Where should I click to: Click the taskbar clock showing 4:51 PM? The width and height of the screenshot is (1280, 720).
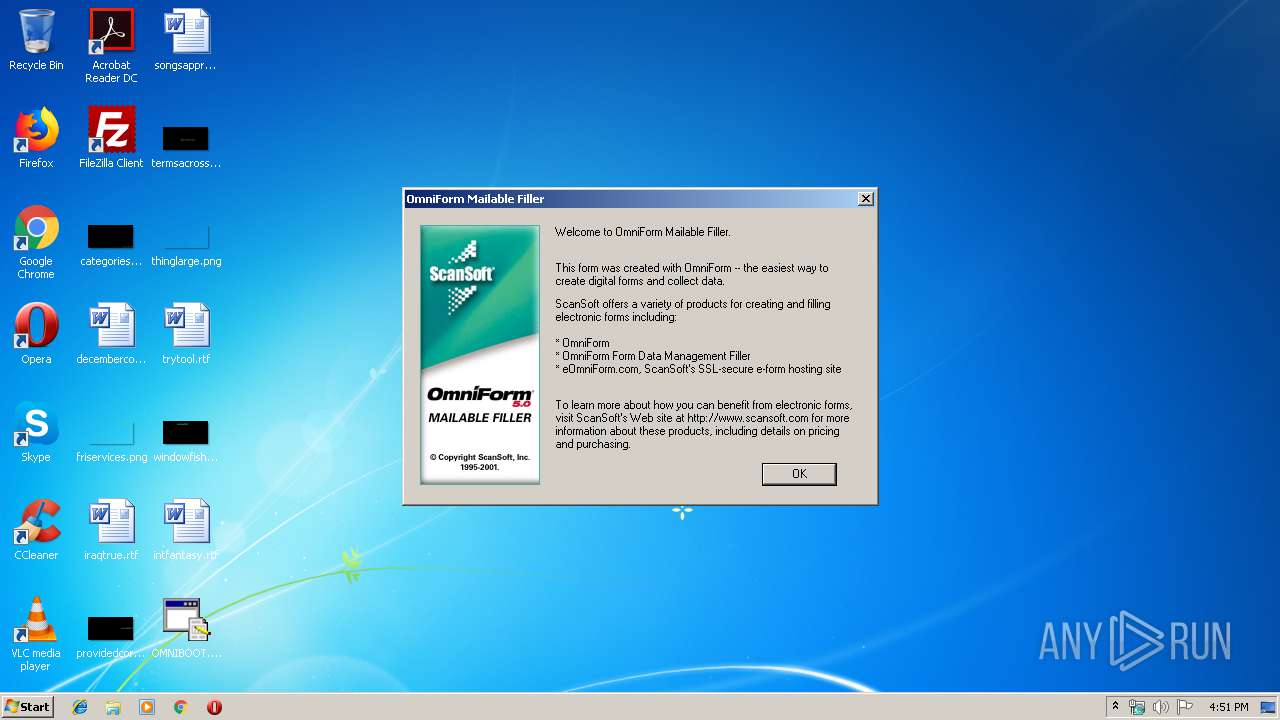coord(1228,707)
